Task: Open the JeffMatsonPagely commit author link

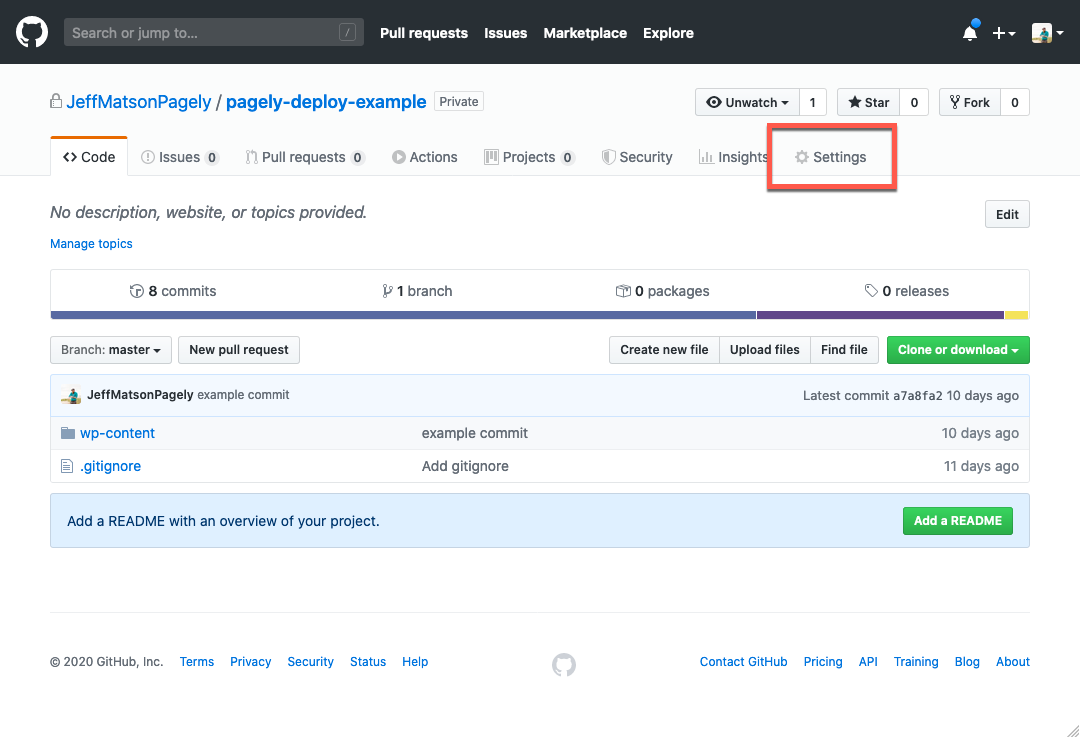Action: point(140,395)
